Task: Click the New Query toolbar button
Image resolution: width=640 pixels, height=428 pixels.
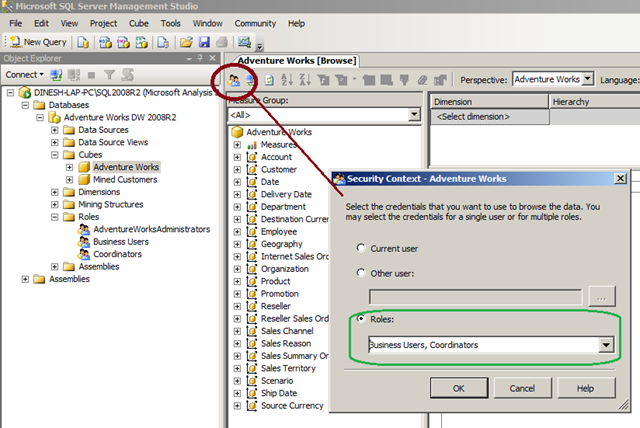Action: click(38, 42)
